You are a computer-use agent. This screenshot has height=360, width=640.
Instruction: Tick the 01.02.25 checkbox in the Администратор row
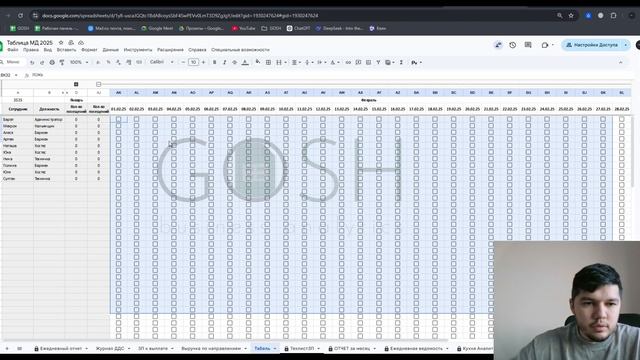pos(118,120)
